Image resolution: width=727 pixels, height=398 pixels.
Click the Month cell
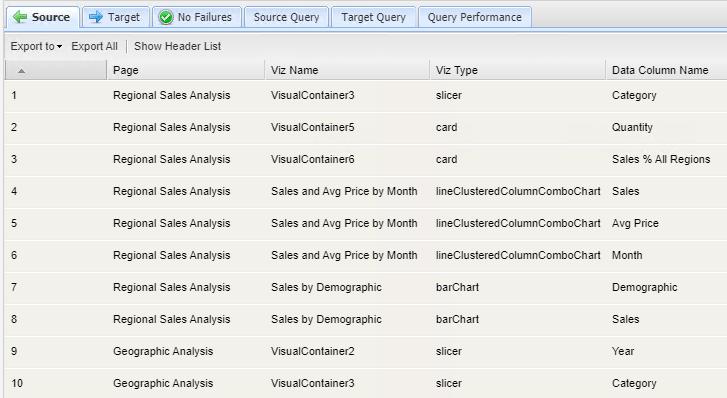click(x=627, y=256)
